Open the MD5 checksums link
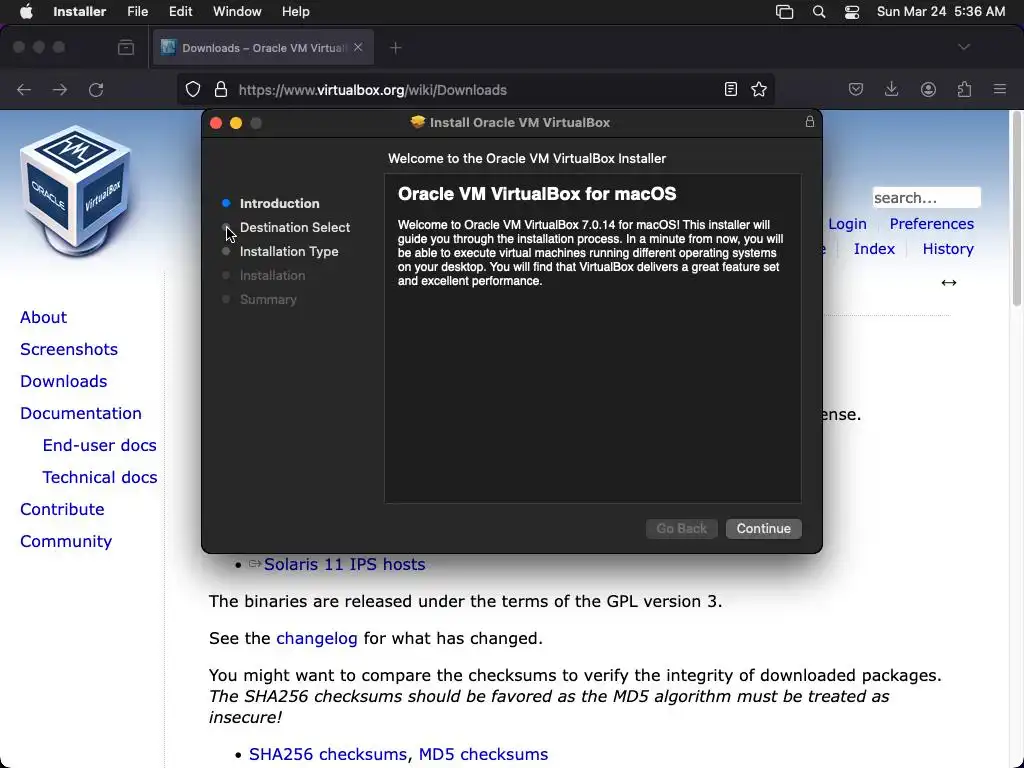The image size is (1024, 768). pos(483,754)
